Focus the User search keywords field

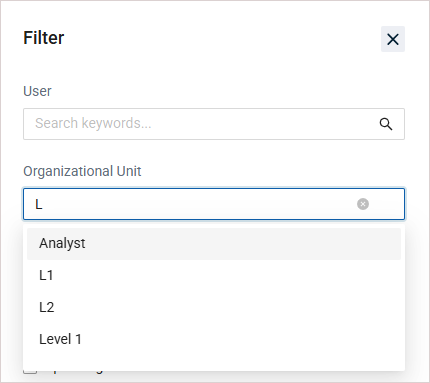tap(214, 124)
